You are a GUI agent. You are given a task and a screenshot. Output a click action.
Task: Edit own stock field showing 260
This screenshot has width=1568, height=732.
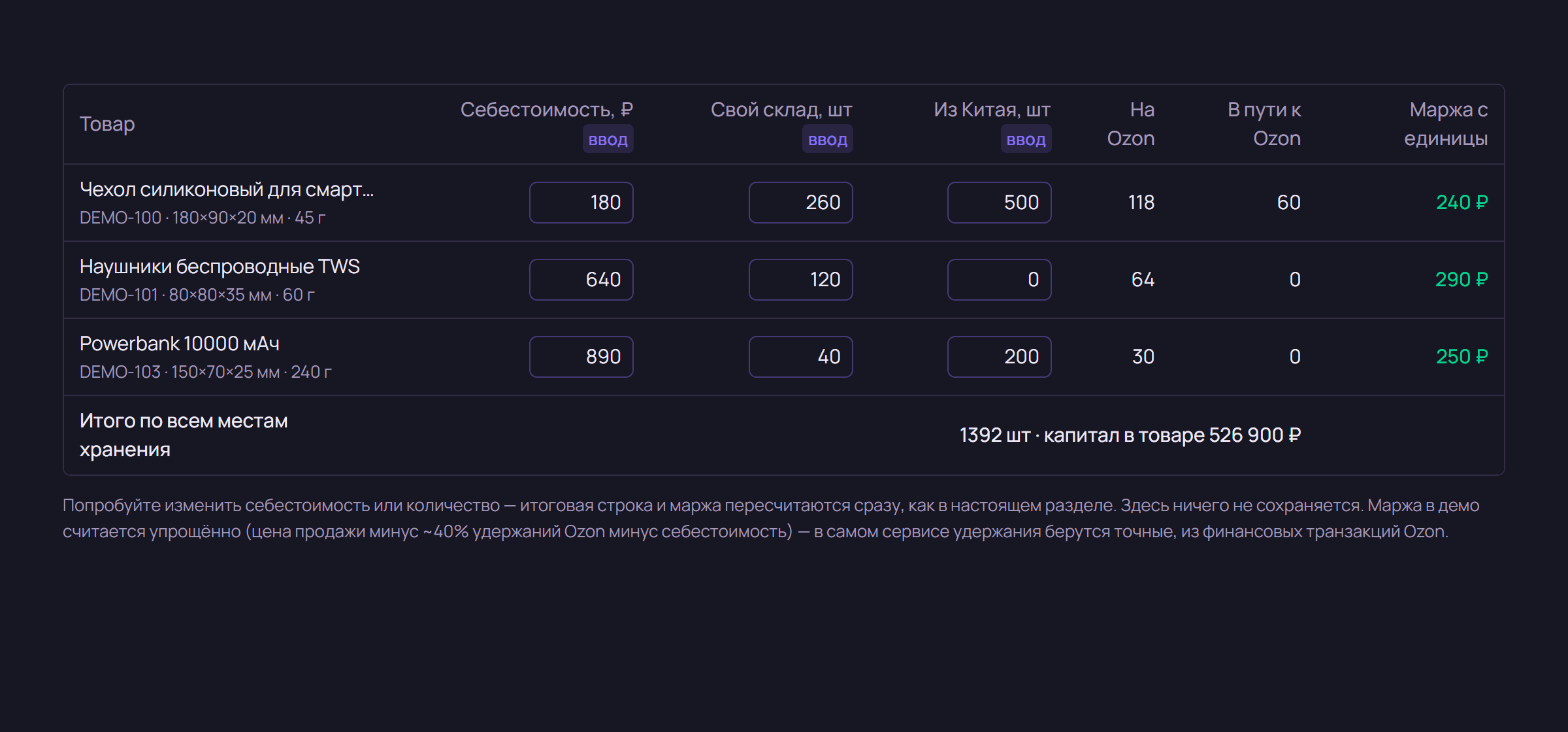click(800, 203)
